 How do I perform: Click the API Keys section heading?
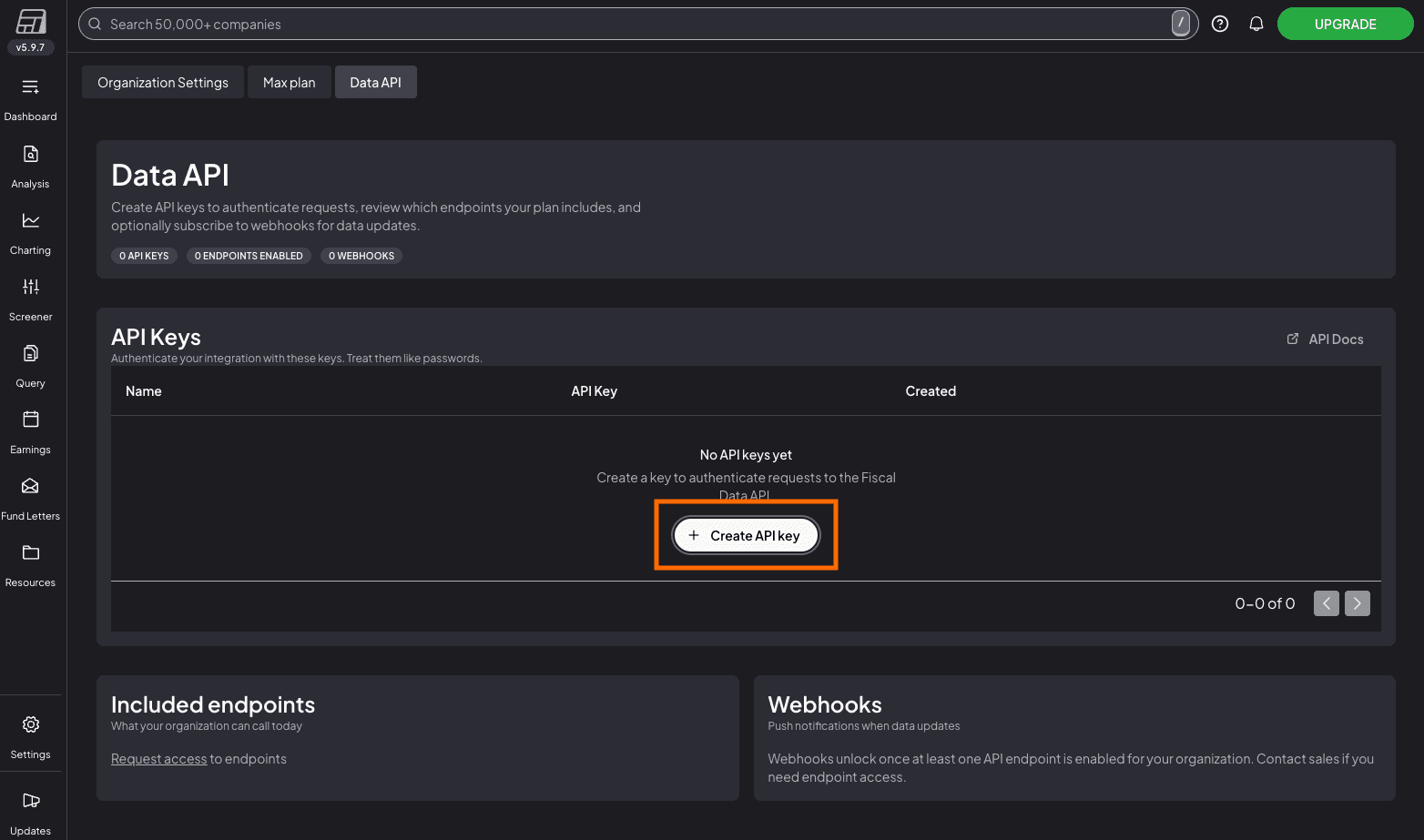tap(156, 337)
